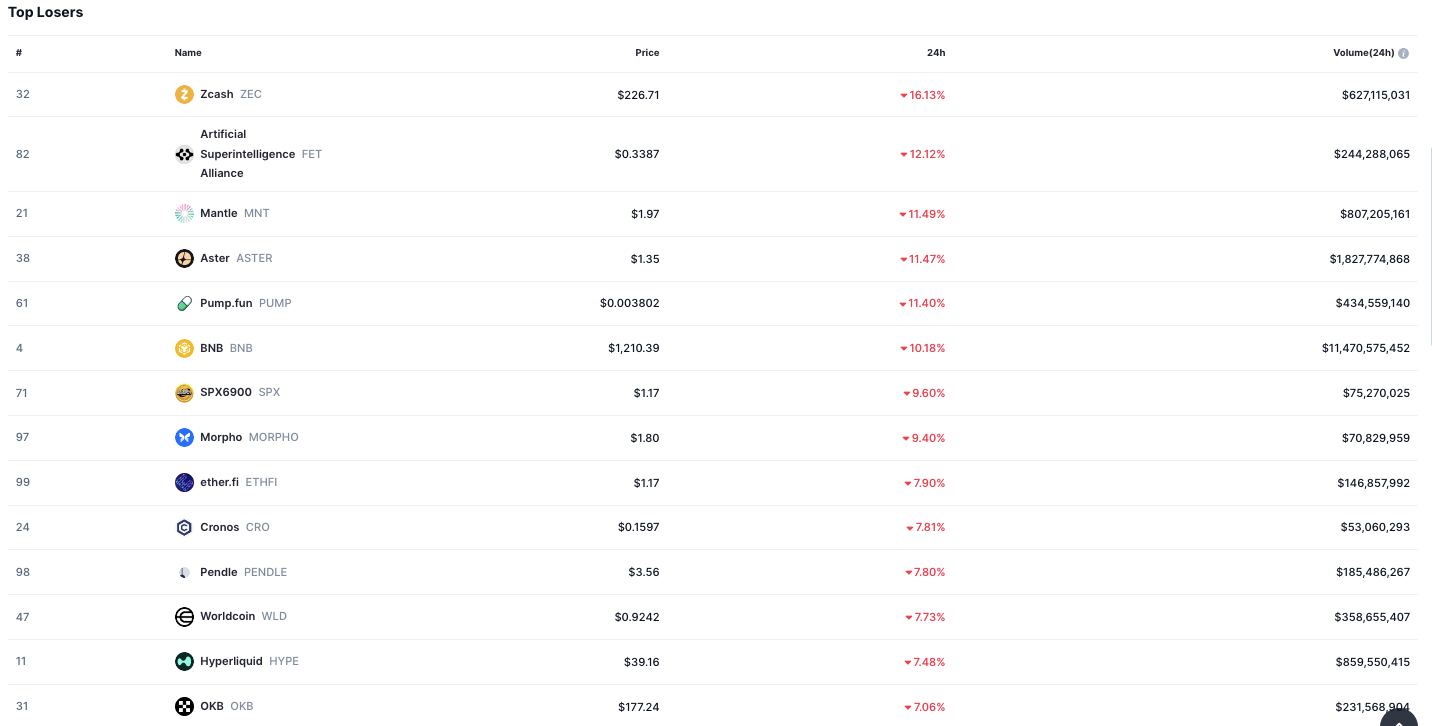1432x726 pixels.
Task: Sort by Volume(24h) column header
Action: pyautogui.click(x=1363, y=53)
